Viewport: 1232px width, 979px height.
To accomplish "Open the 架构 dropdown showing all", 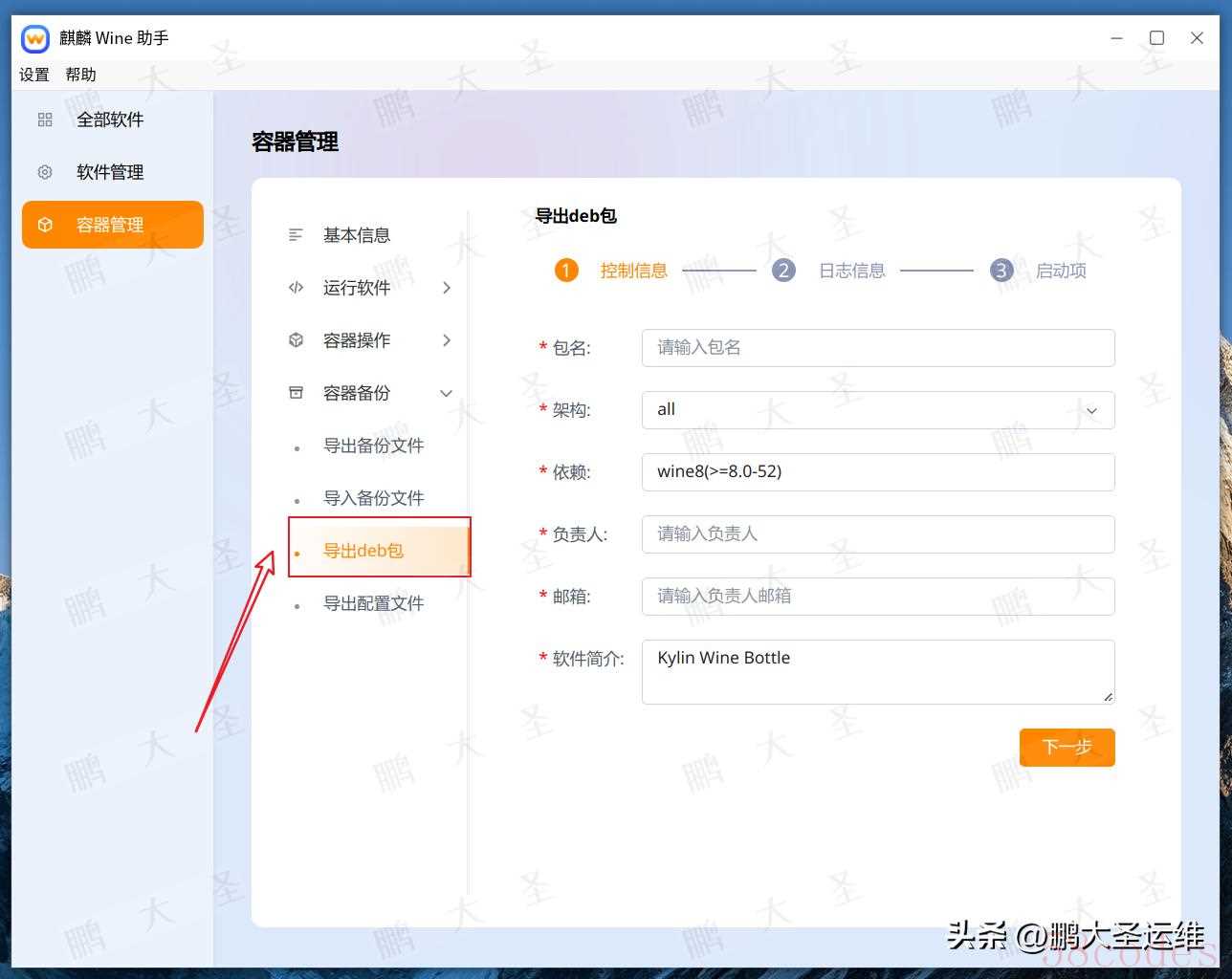I will click(x=877, y=410).
